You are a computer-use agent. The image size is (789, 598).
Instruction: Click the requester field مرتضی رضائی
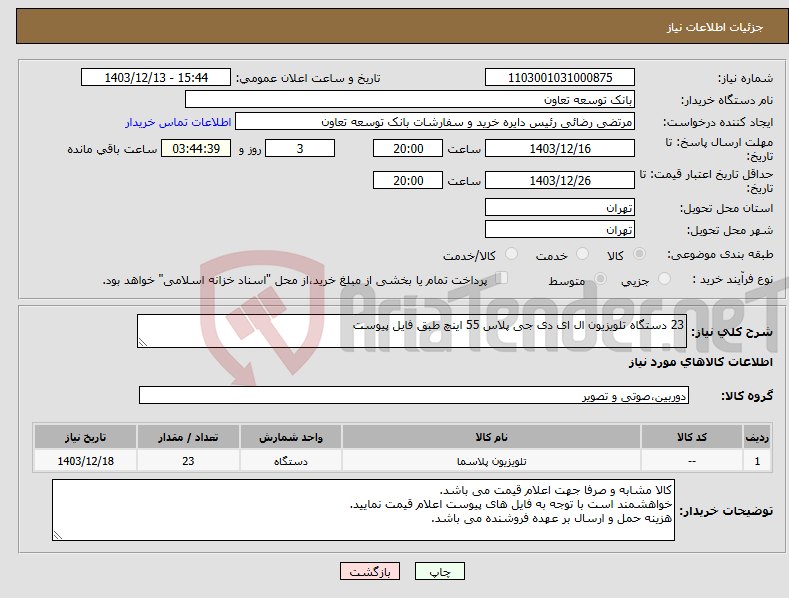435,122
